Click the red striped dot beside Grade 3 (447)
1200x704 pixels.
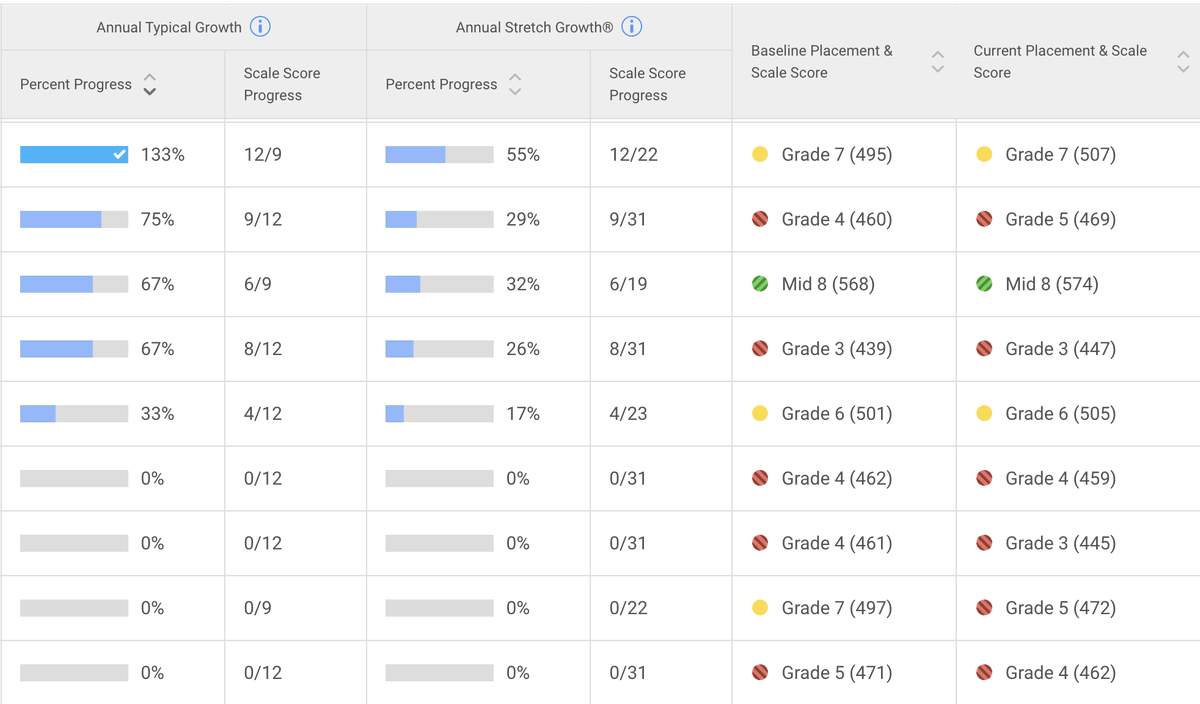coord(984,349)
